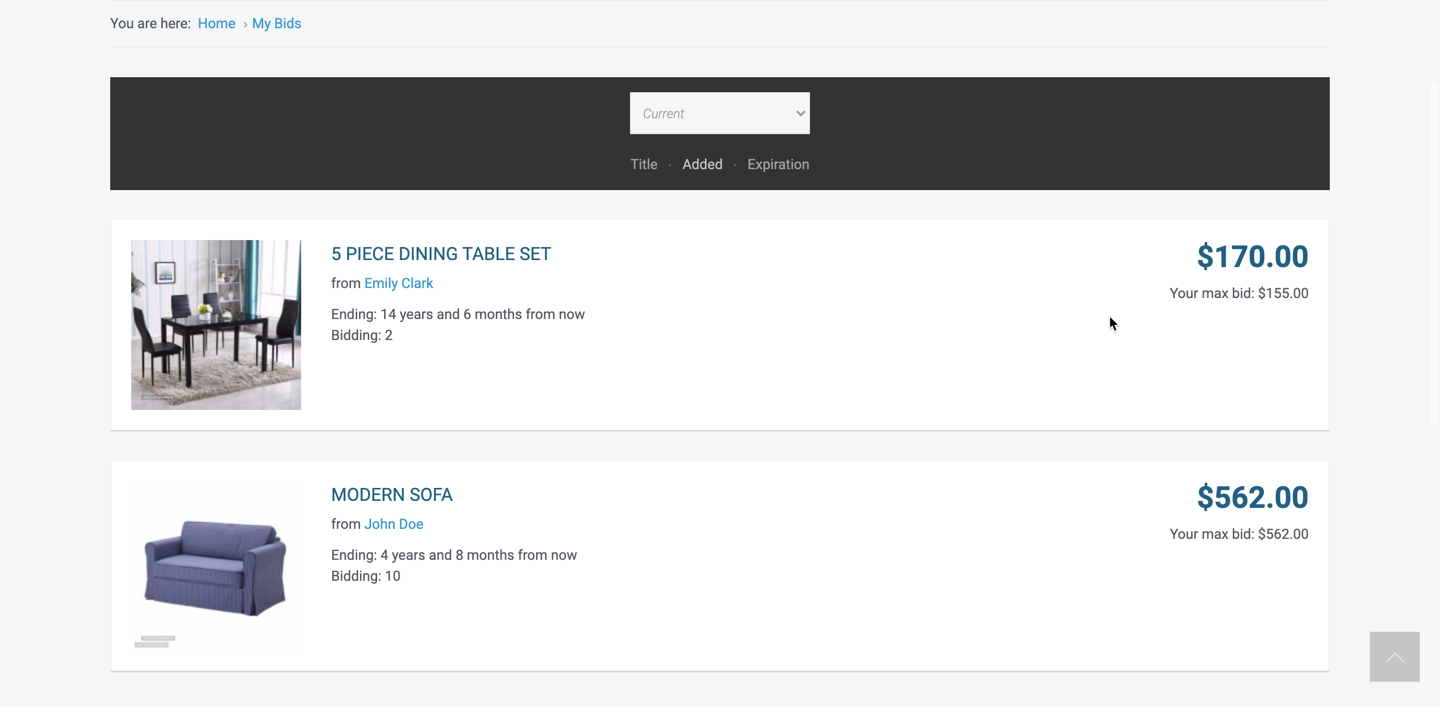
Task: Click 'Ending: 4 years and 8 months' text
Action: (454, 555)
